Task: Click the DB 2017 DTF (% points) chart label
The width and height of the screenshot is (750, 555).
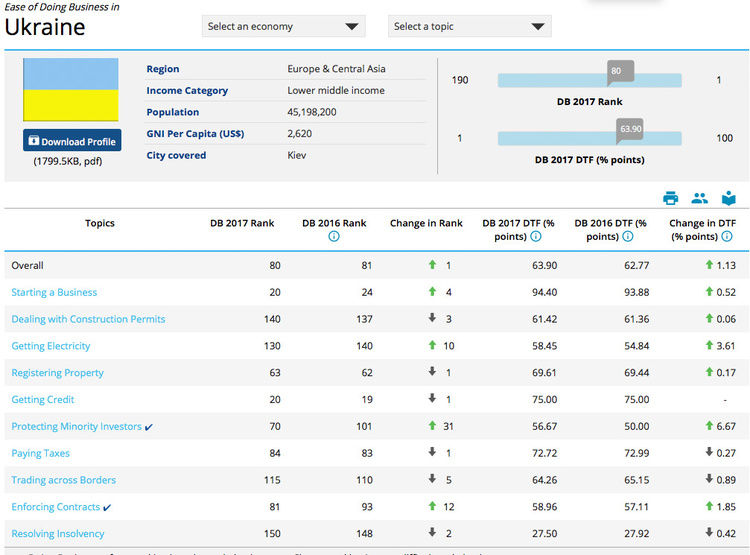Action: click(x=590, y=160)
